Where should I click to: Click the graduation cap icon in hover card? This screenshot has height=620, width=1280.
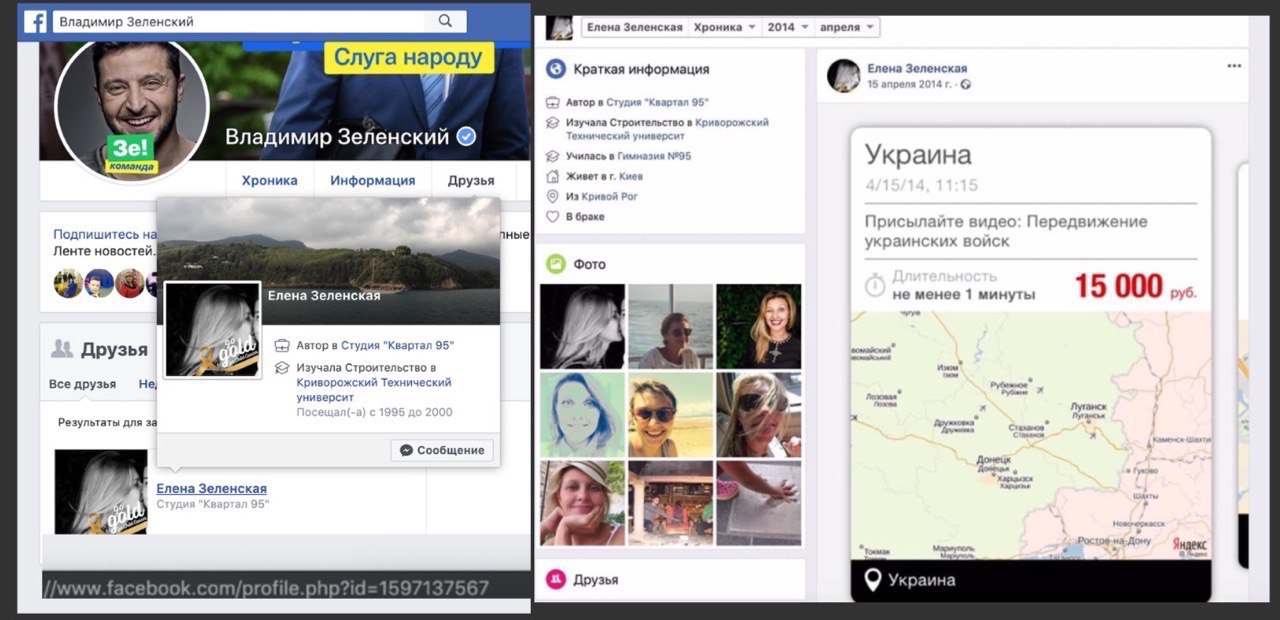(x=282, y=368)
